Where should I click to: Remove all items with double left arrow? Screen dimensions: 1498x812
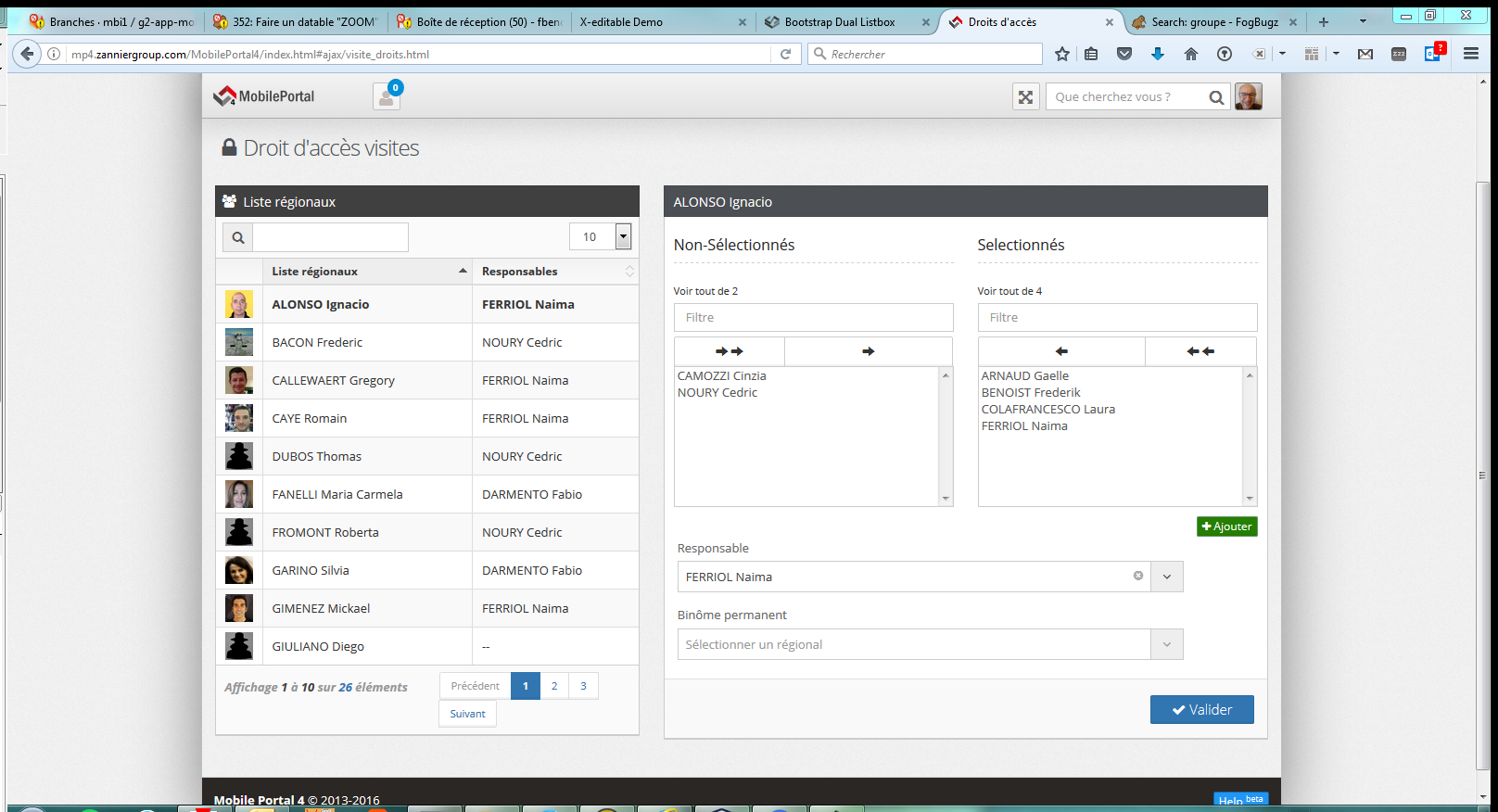[x=1200, y=351]
